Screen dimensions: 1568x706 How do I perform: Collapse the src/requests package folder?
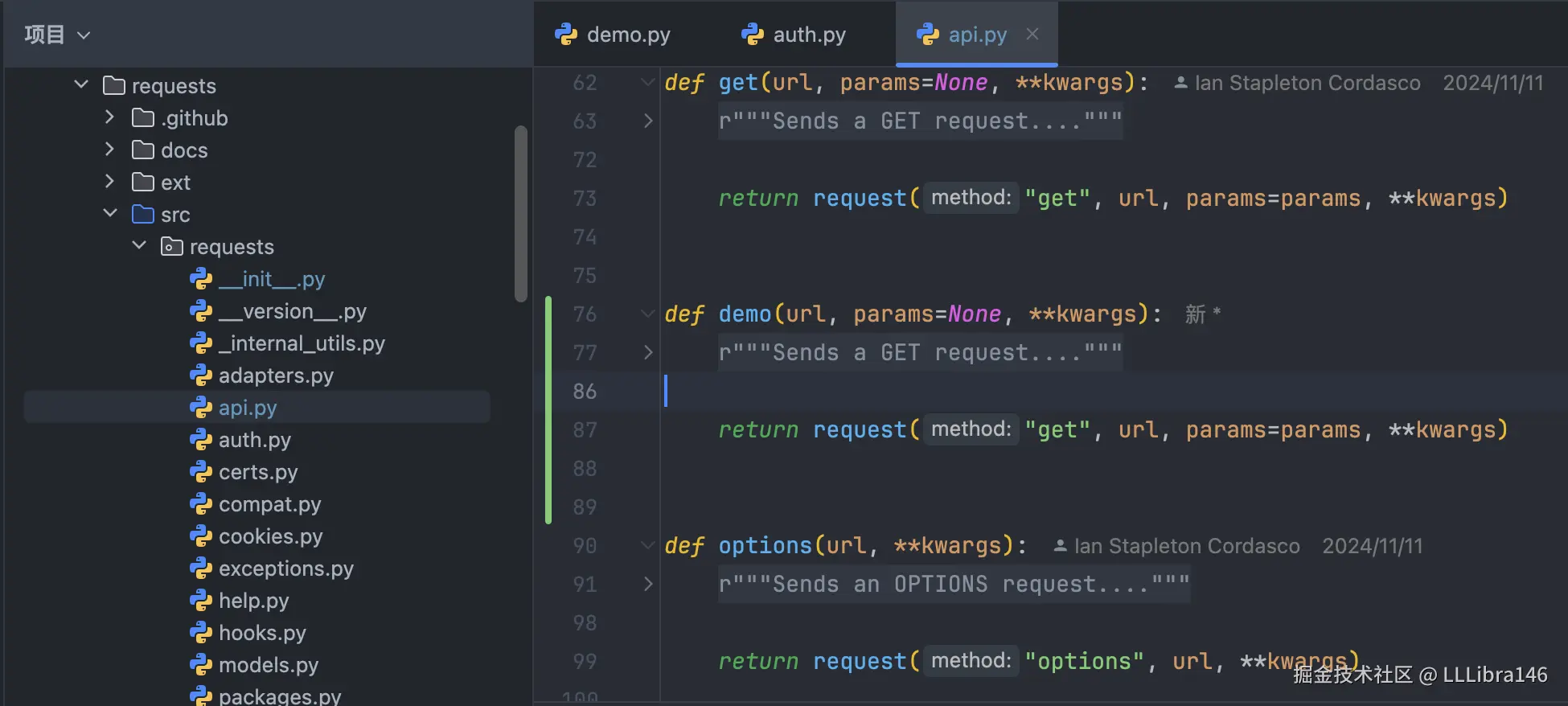[139, 245]
